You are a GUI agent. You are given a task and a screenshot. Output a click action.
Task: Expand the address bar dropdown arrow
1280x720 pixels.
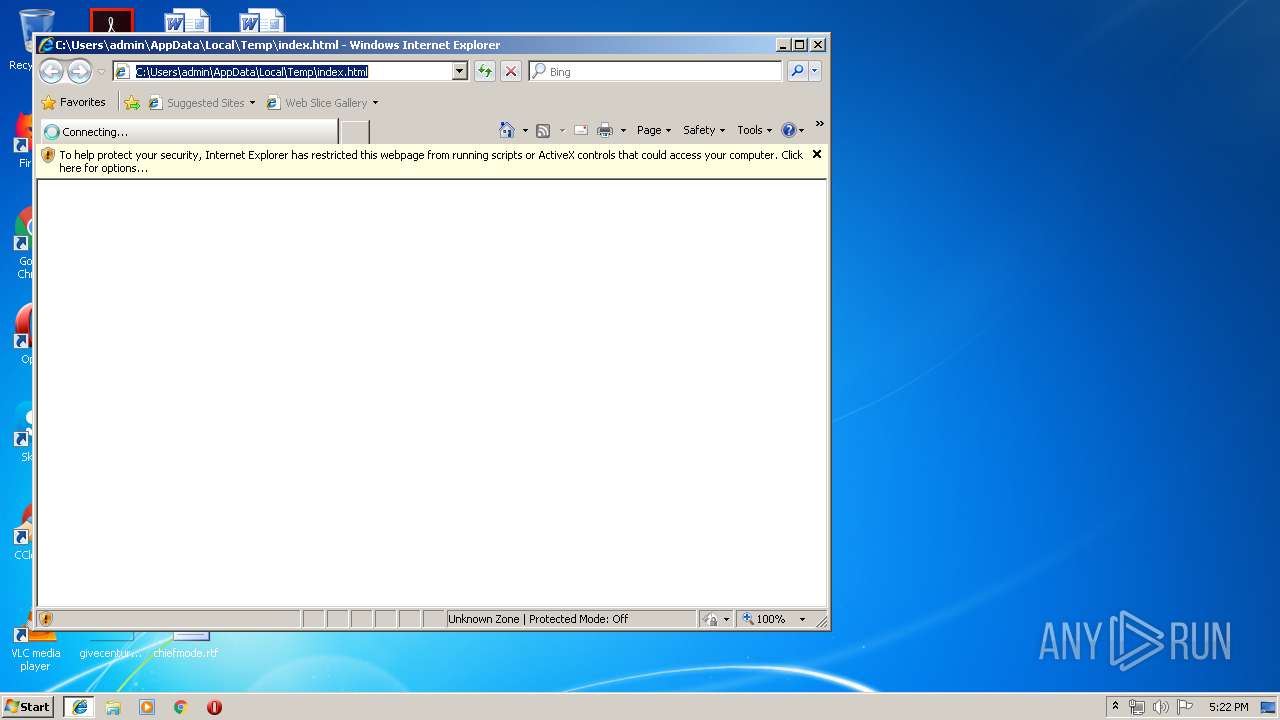pyautogui.click(x=460, y=71)
